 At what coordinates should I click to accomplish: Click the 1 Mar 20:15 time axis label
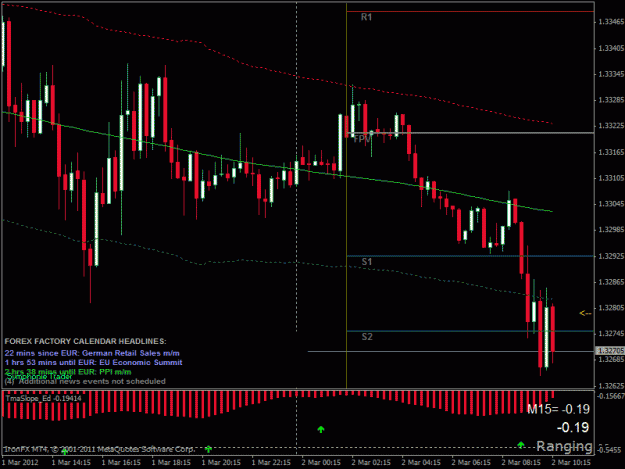221,463
